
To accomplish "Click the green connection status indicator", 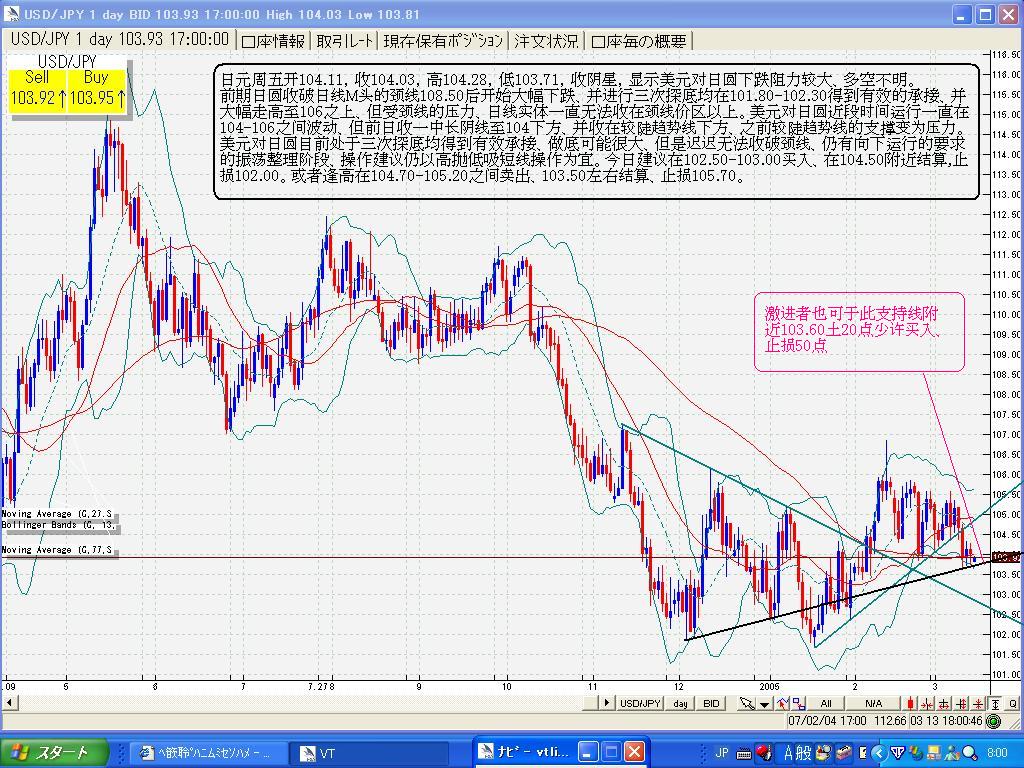I will (993, 720).
